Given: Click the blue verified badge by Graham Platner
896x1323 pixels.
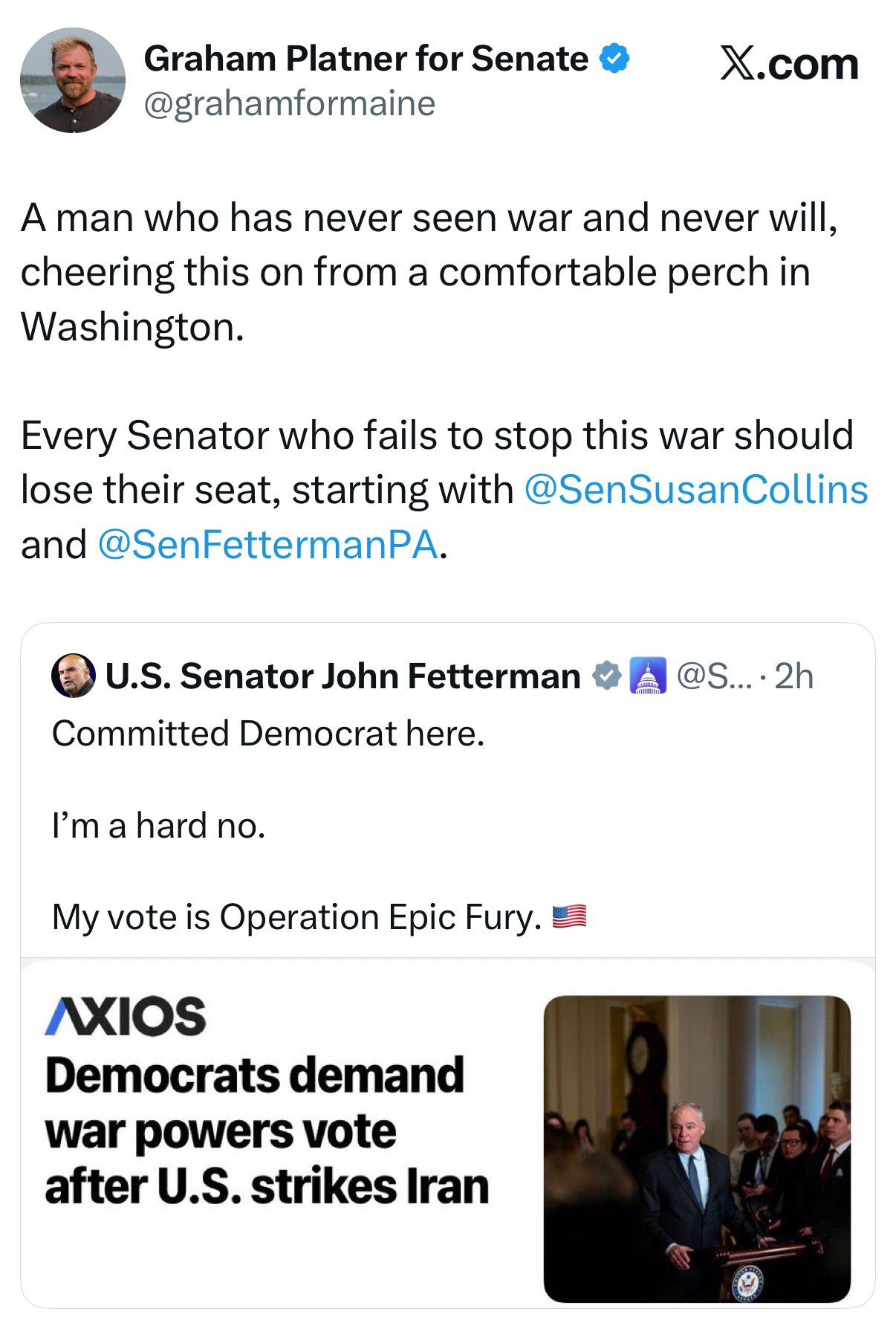Looking at the screenshot, I should tap(614, 59).
